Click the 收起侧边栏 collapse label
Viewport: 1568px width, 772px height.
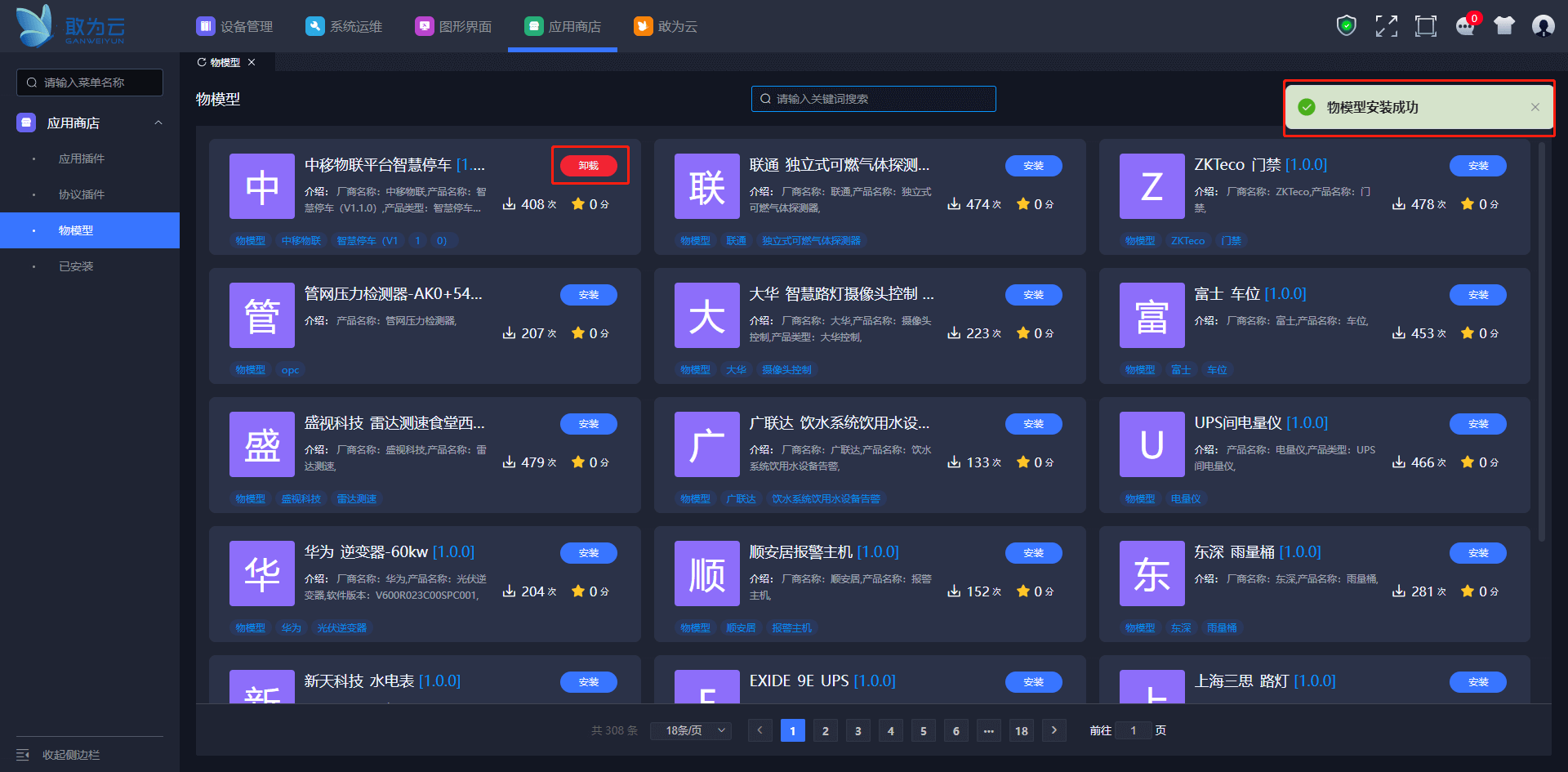tap(71, 755)
